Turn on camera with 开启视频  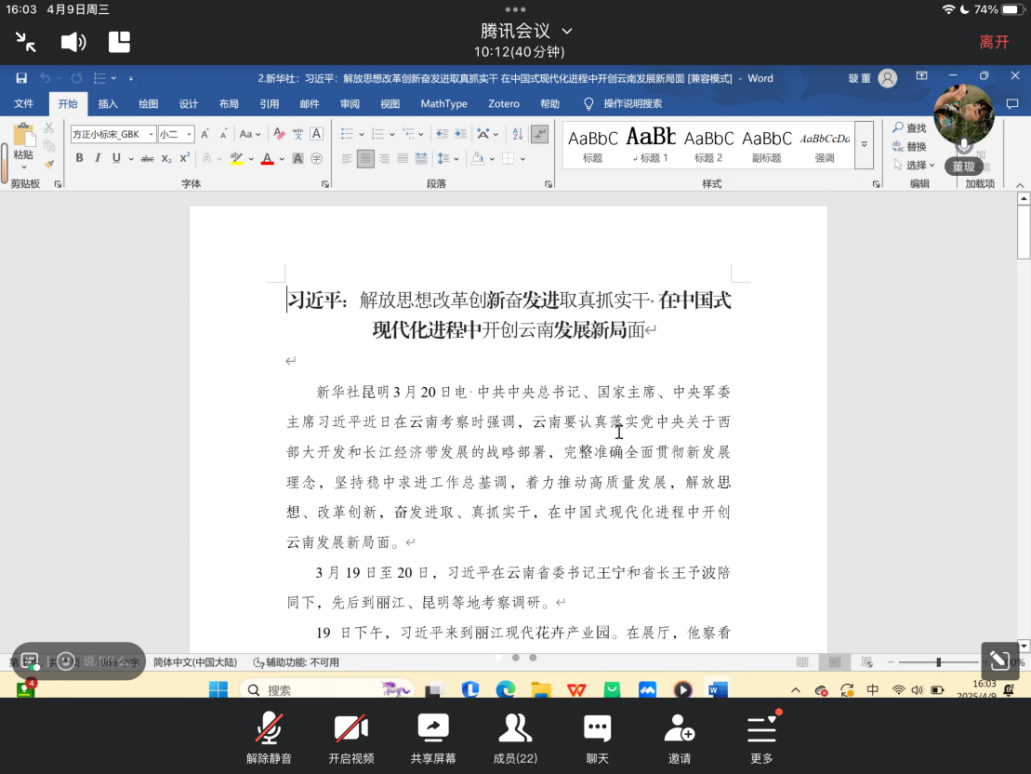pyautogui.click(x=351, y=738)
